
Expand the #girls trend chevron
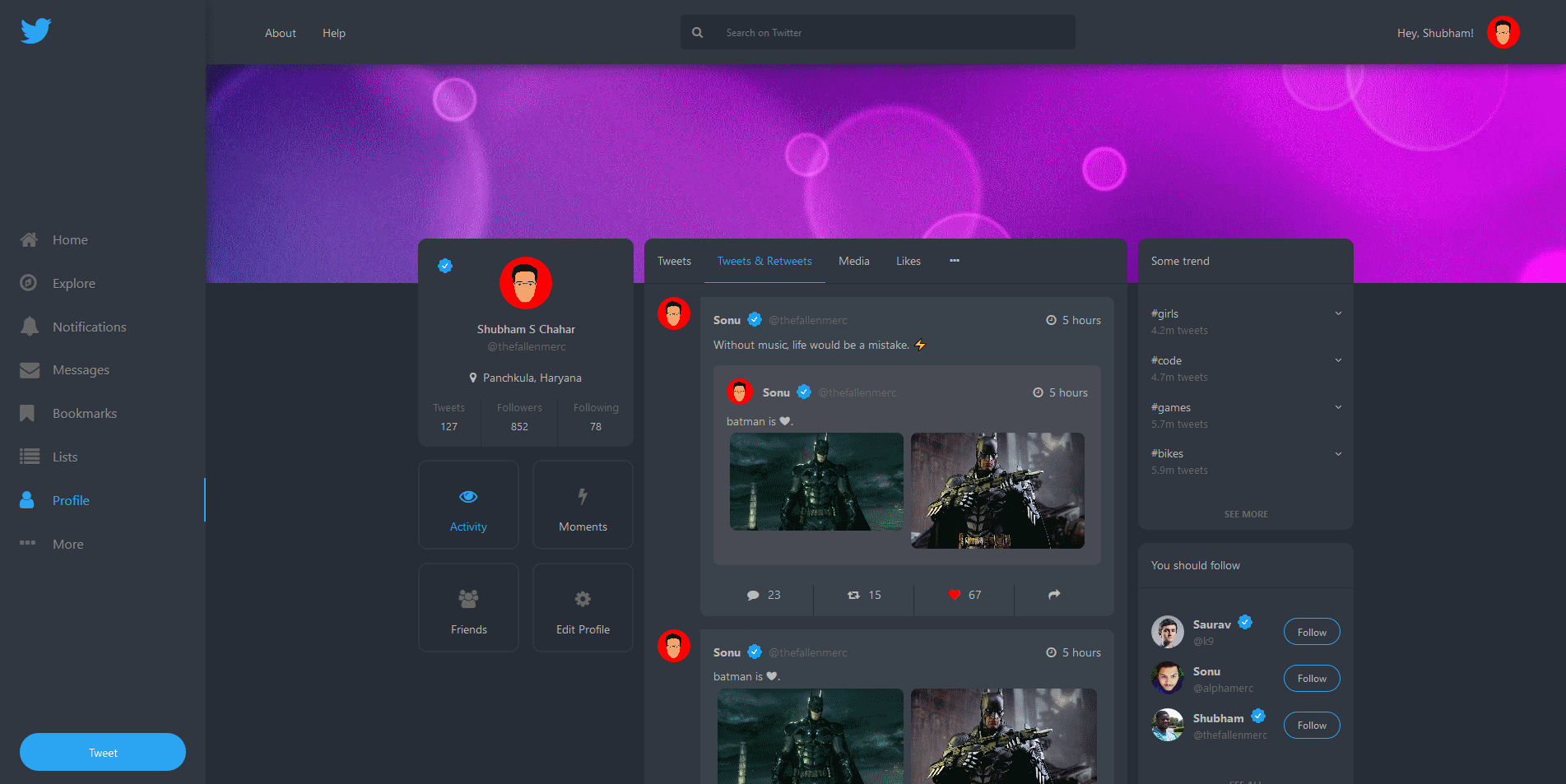pyautogui.click(x=1338, y=313)
